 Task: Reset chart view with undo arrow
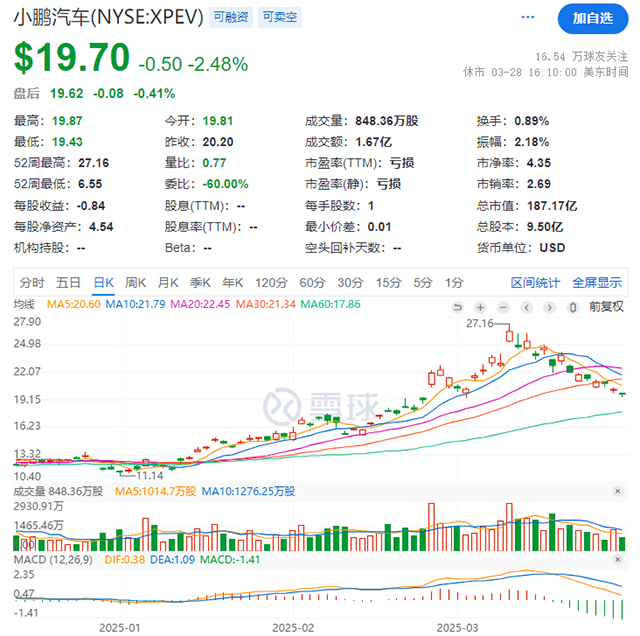coord(458,307)
